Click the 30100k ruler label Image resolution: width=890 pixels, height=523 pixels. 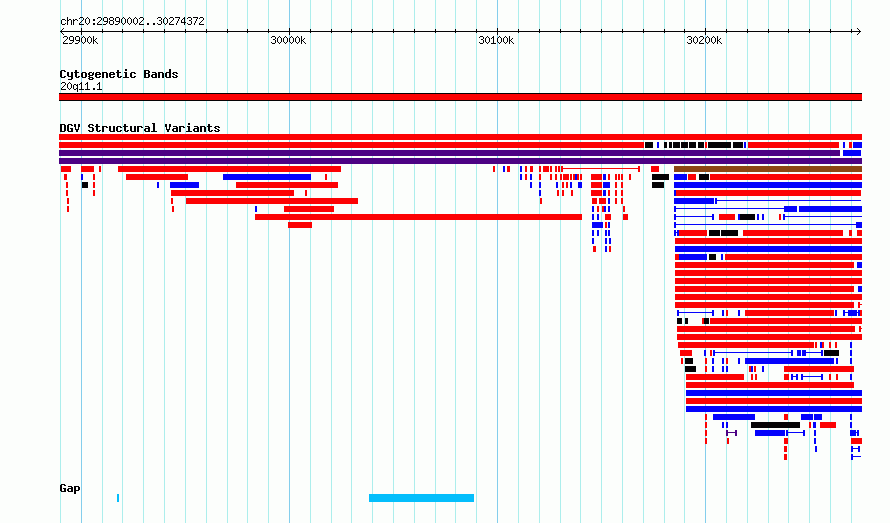click(x=496, y=40)
